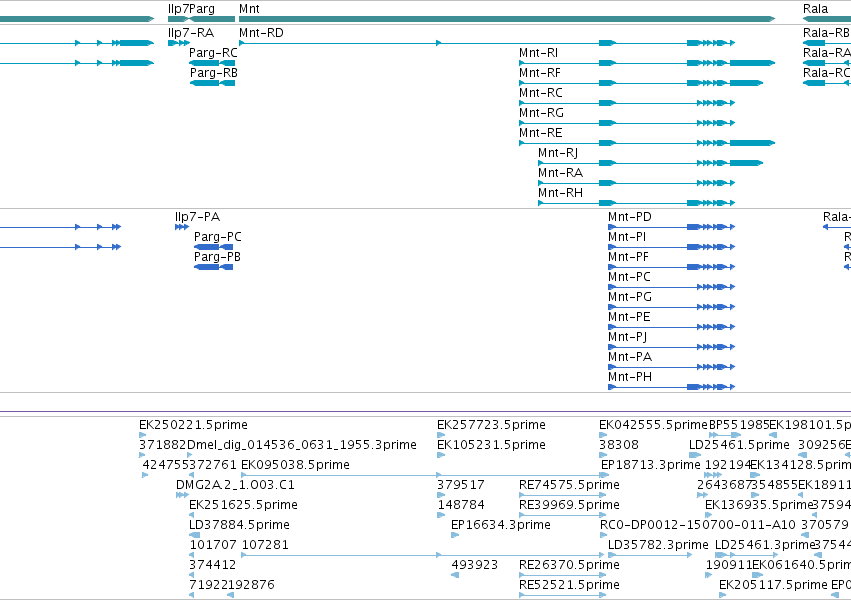Select the Mnt-RE transcript label
The width and height of the screenshot is (851, 600).
click(541, 133)
